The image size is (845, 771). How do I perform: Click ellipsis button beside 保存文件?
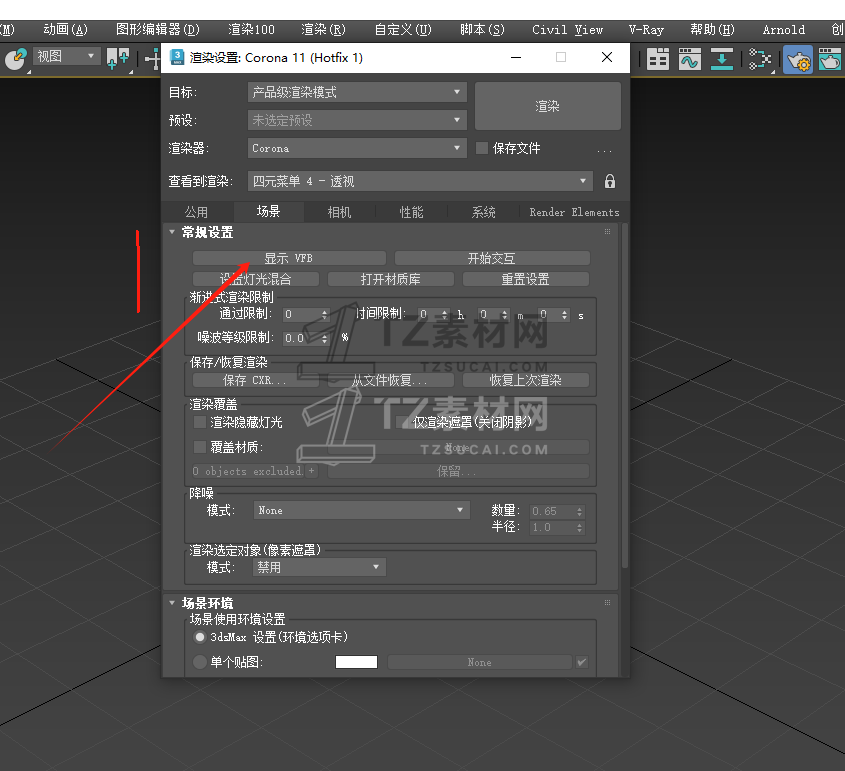click(x=604, y=149)
